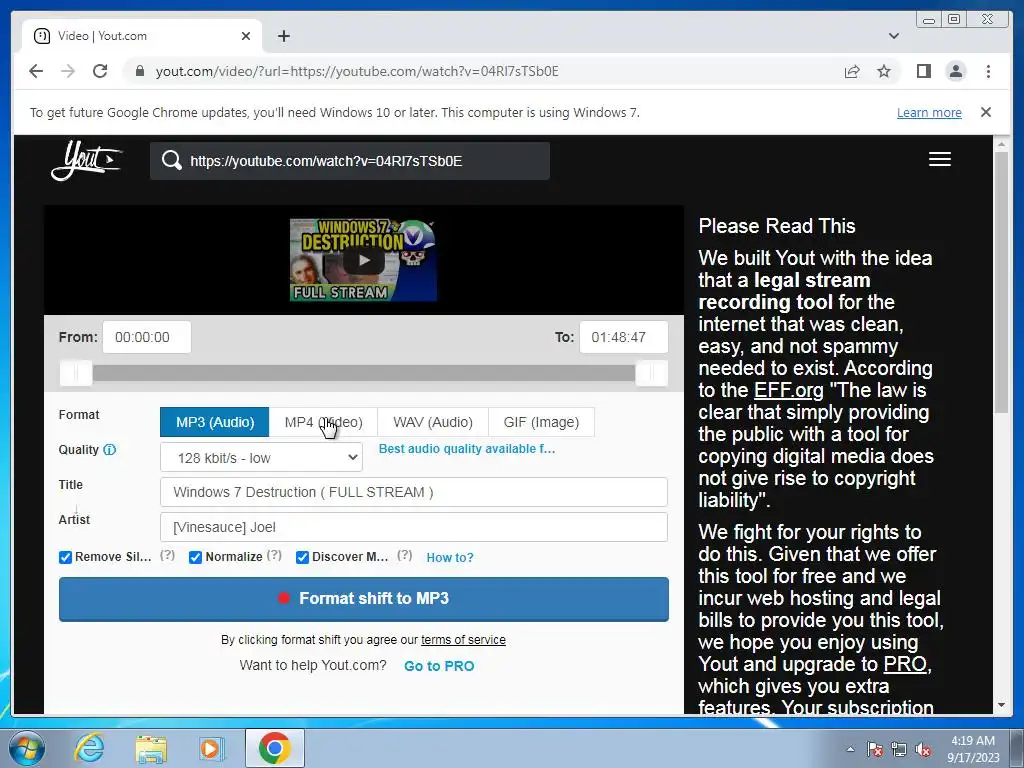Click the network tray icon
Viewport: 1024px width, 768px height.
tap(899, 749)
